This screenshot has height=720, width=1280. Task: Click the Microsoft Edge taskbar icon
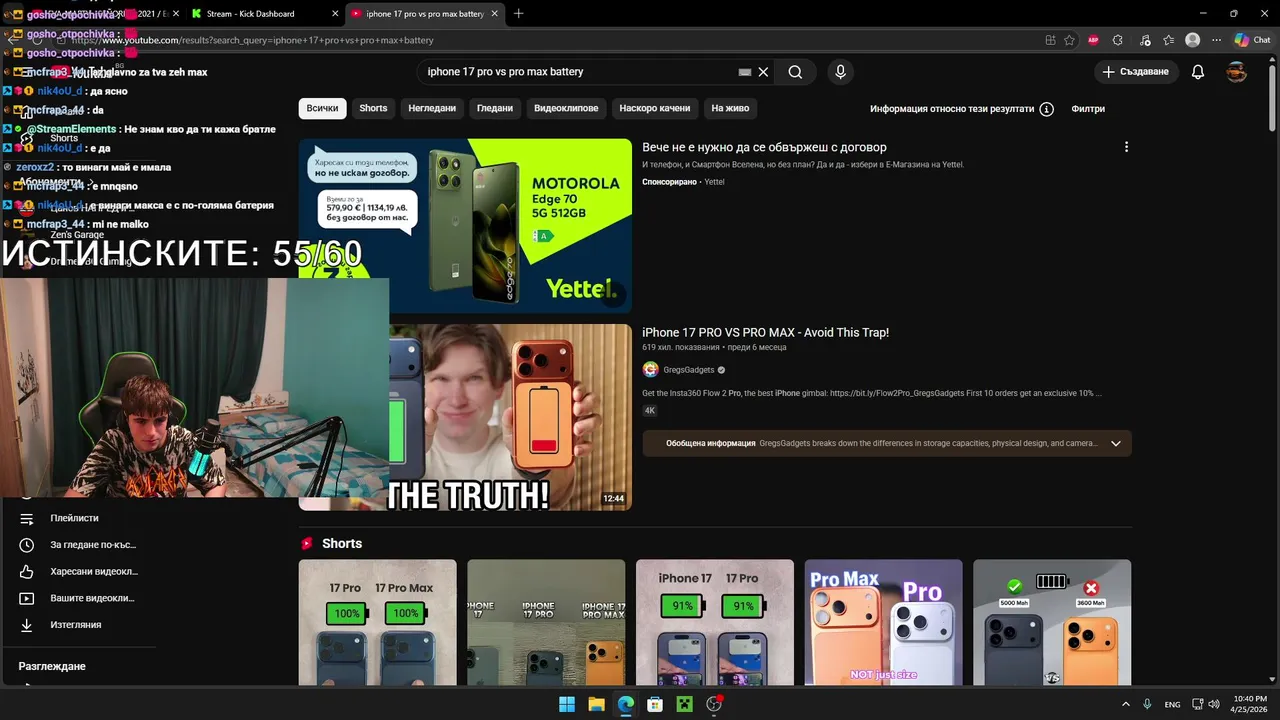[x=625, y=704]
